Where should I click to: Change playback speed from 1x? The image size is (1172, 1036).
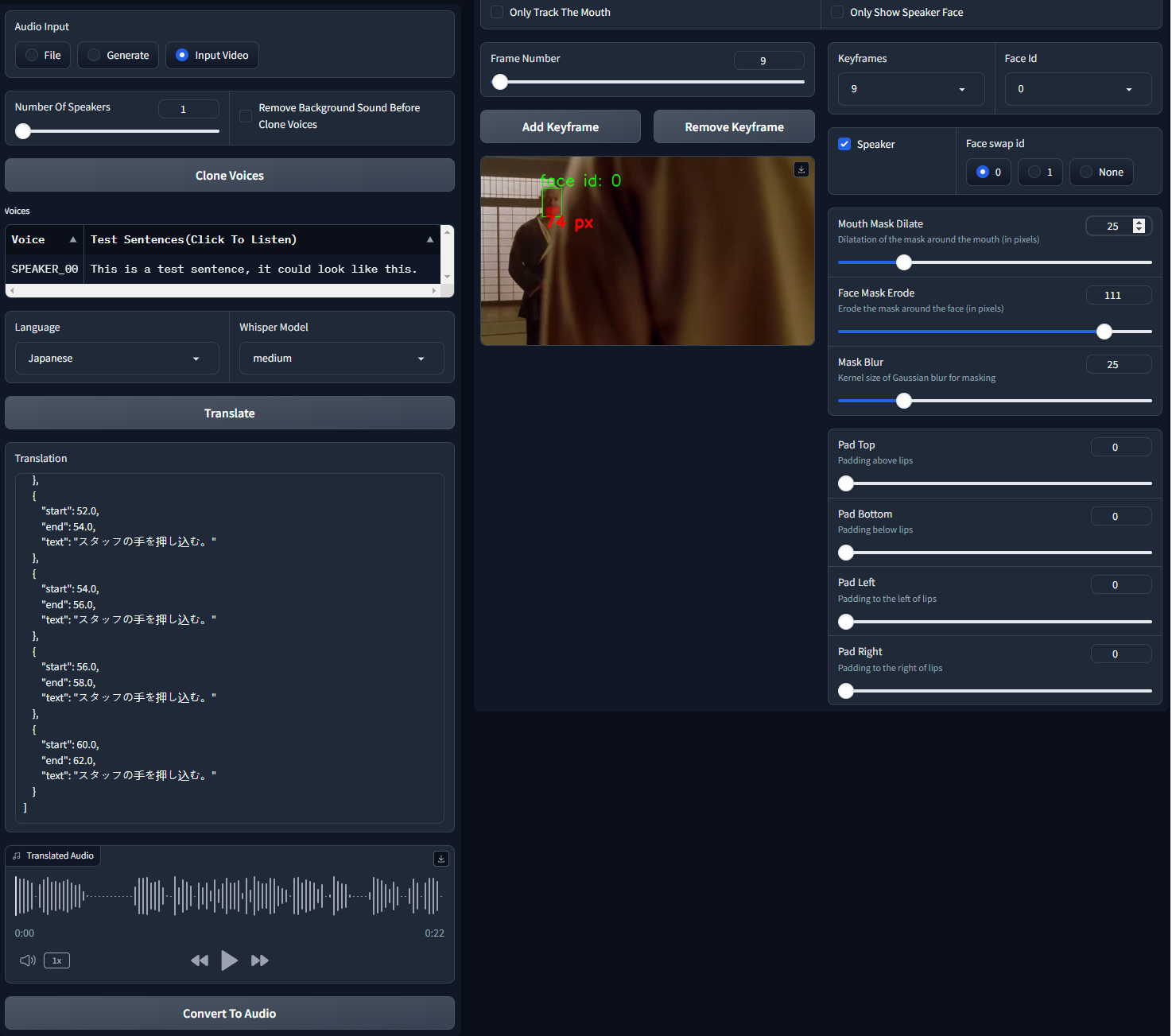pos(56,960)
